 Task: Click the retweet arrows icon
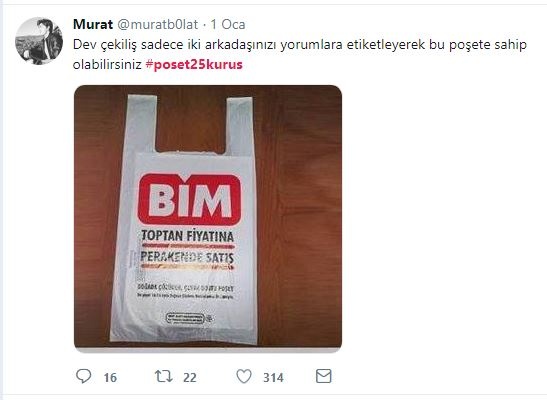pos(164,376)
